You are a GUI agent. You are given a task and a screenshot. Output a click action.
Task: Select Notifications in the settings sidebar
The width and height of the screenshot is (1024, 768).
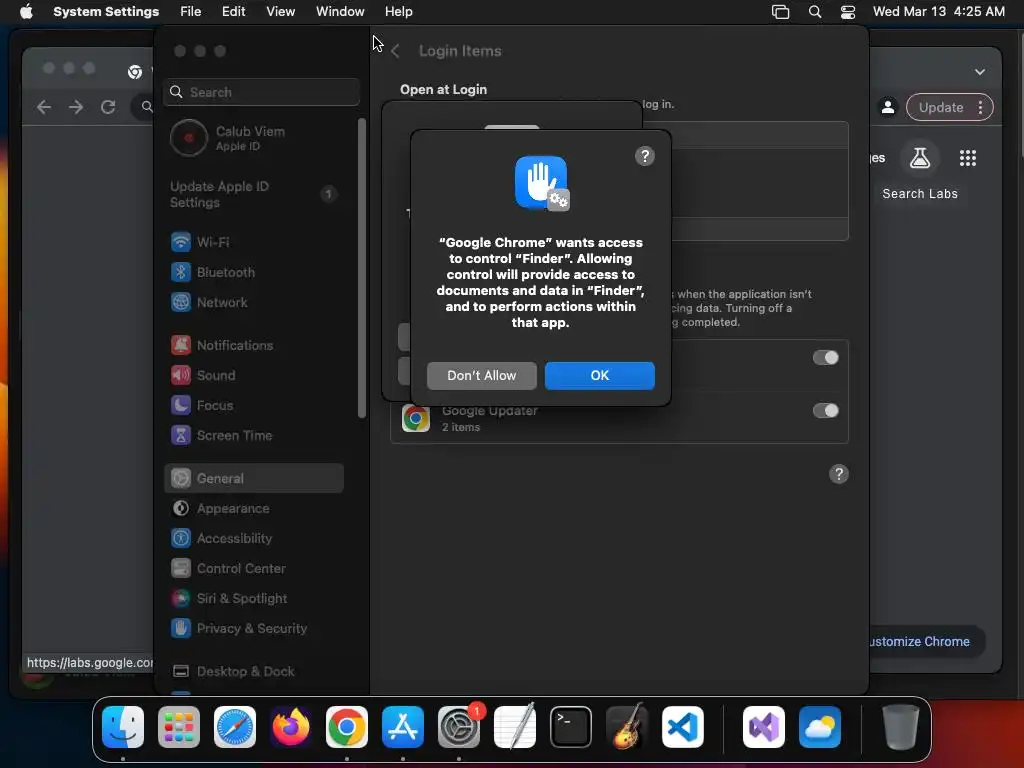(253, 345)
